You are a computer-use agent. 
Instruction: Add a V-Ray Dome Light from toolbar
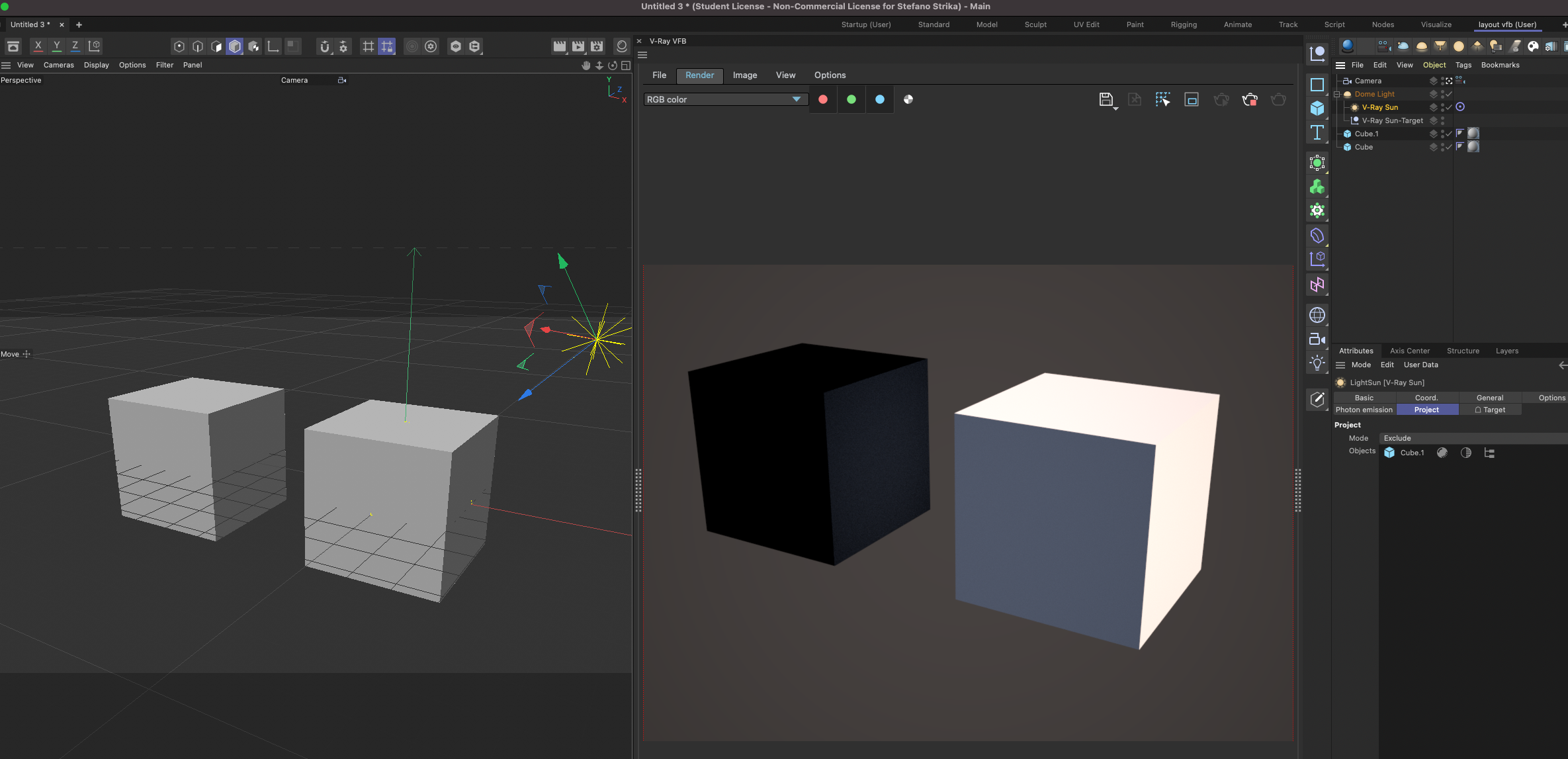pyautogui.click(x=1421, y=46)
